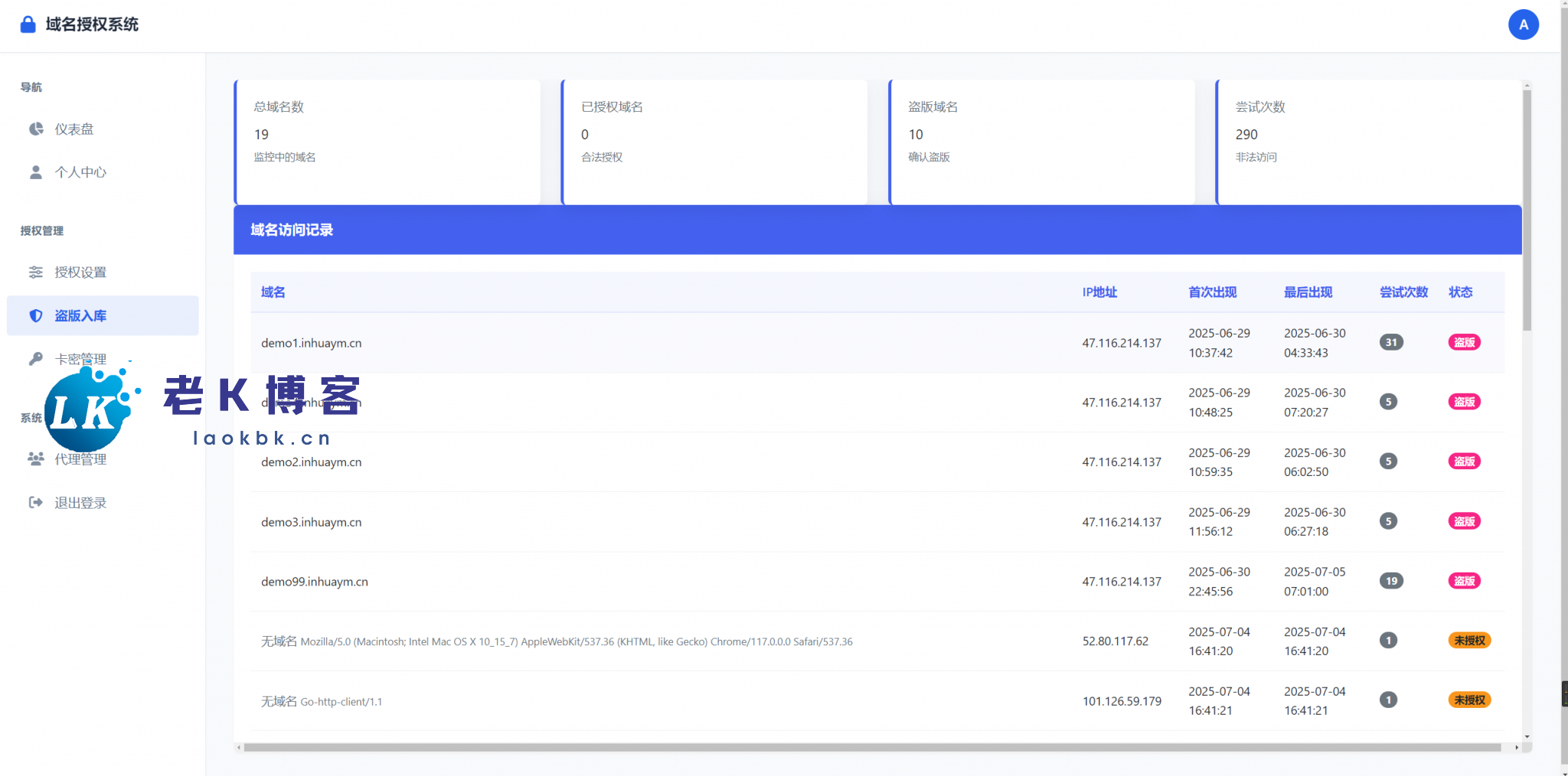1568x776 pixels.
Task: Click the 域名 column header
Action: pyautogui.click(x=273, y=292)
